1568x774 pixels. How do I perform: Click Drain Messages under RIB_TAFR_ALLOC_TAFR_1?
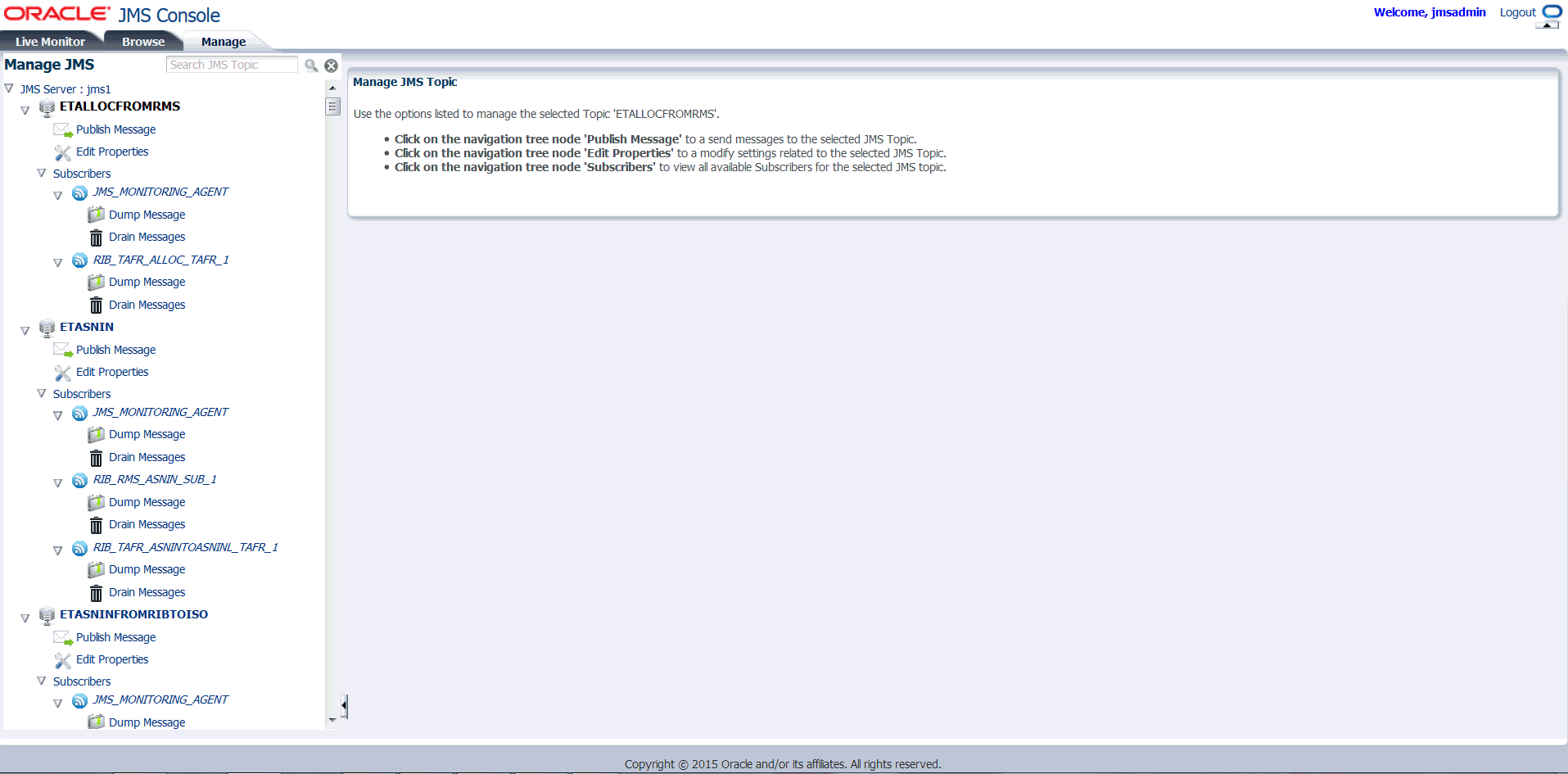click(147, 305)
